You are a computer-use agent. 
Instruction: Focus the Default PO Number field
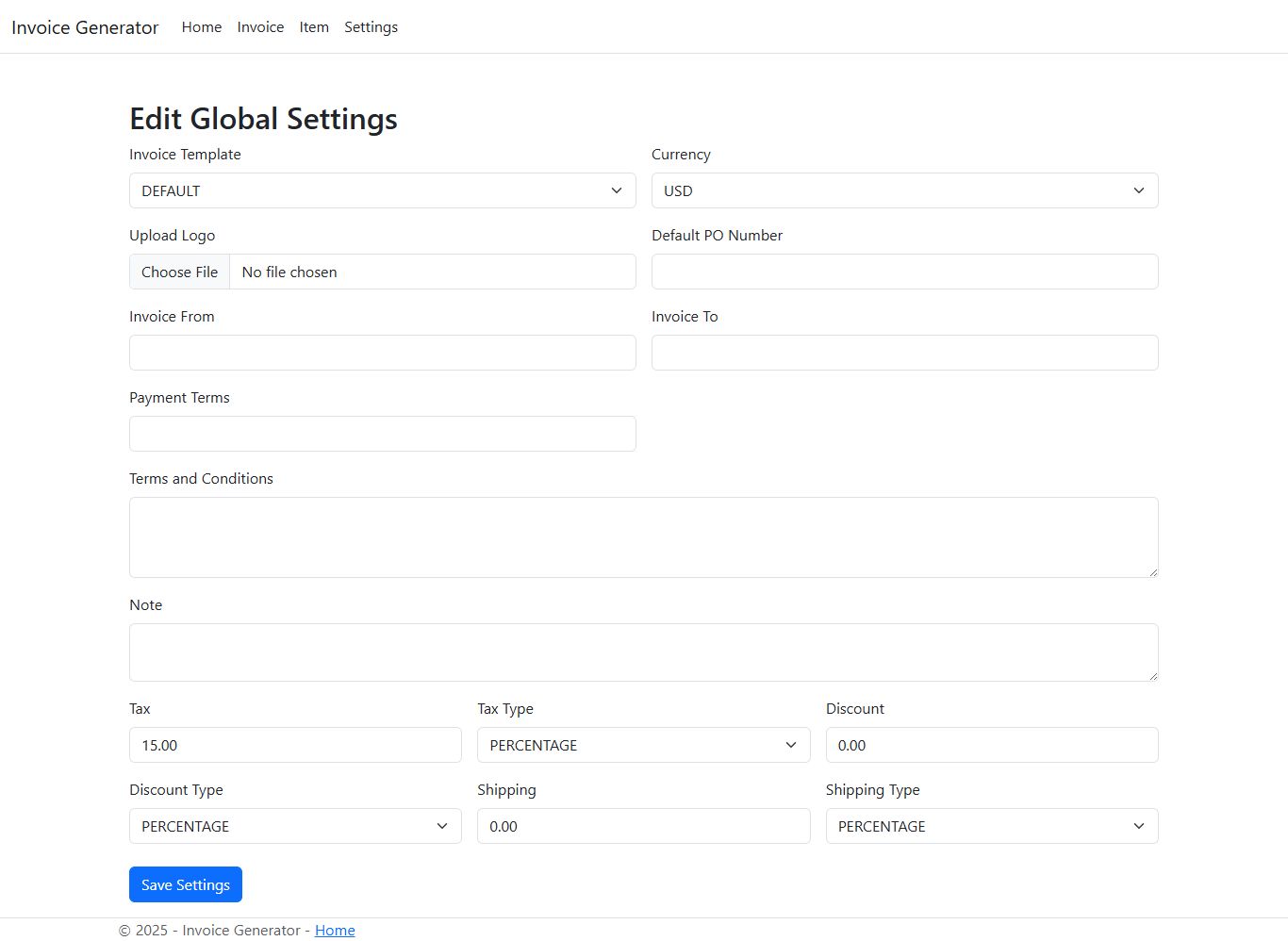[904, 272]
